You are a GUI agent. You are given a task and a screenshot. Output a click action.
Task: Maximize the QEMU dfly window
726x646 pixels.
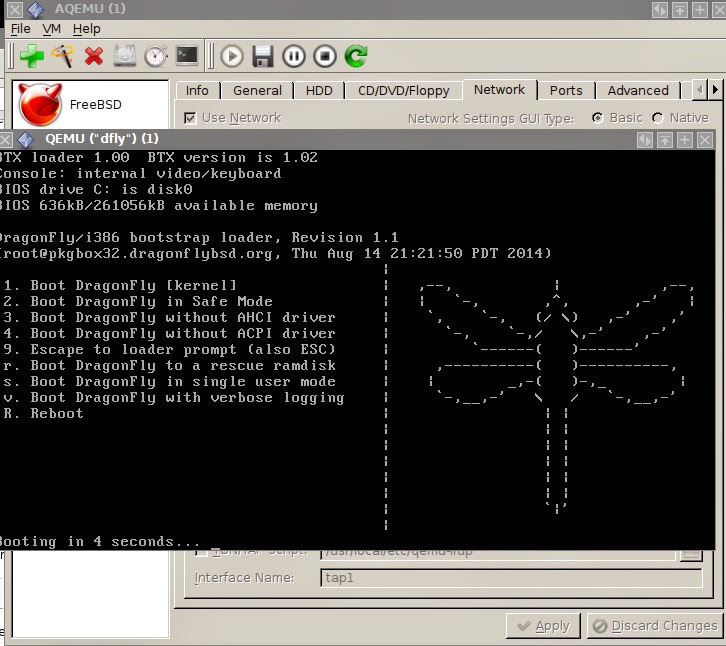pos(685,139)
